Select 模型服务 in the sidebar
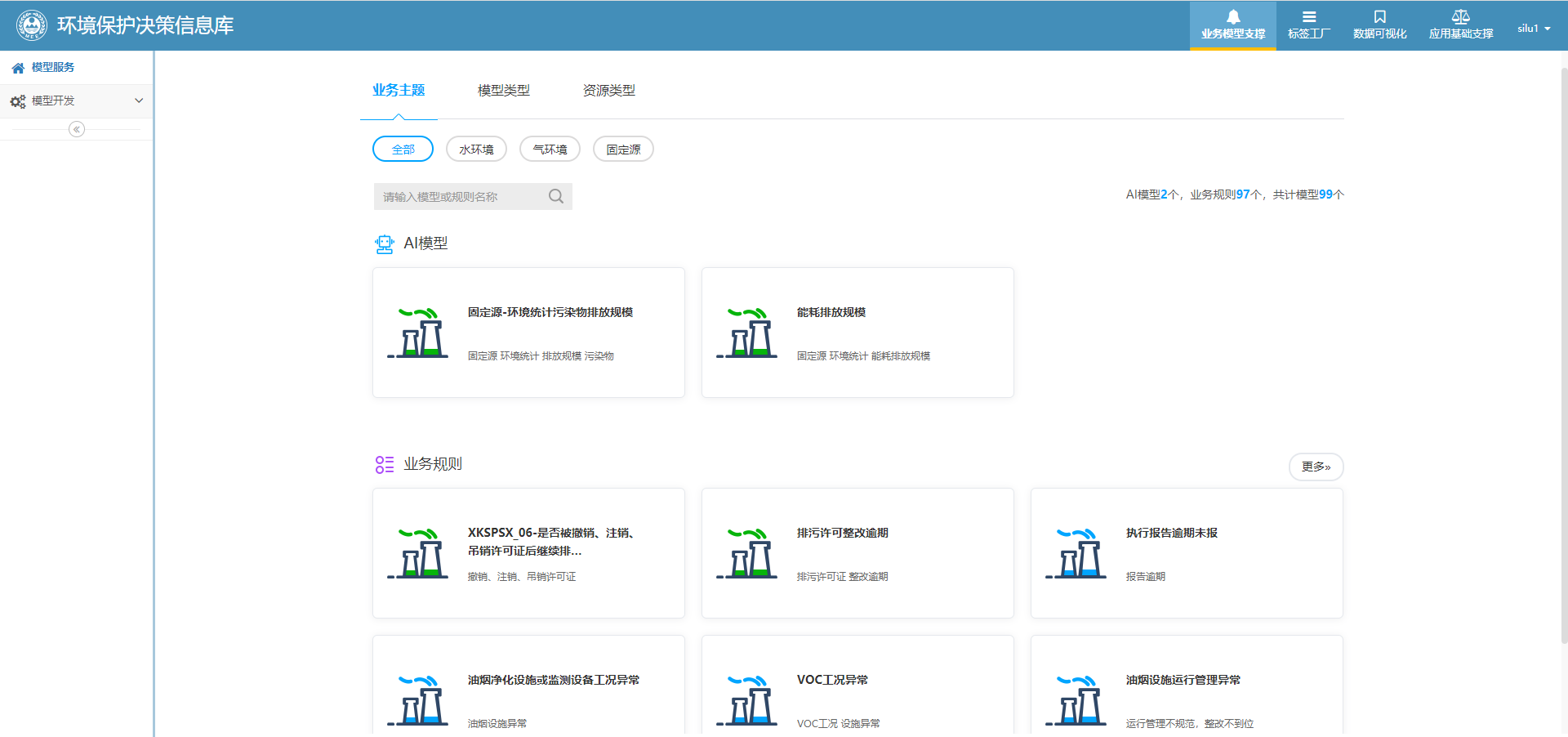The height and width of the screenshot is (737, 1568). coord(77,68)
